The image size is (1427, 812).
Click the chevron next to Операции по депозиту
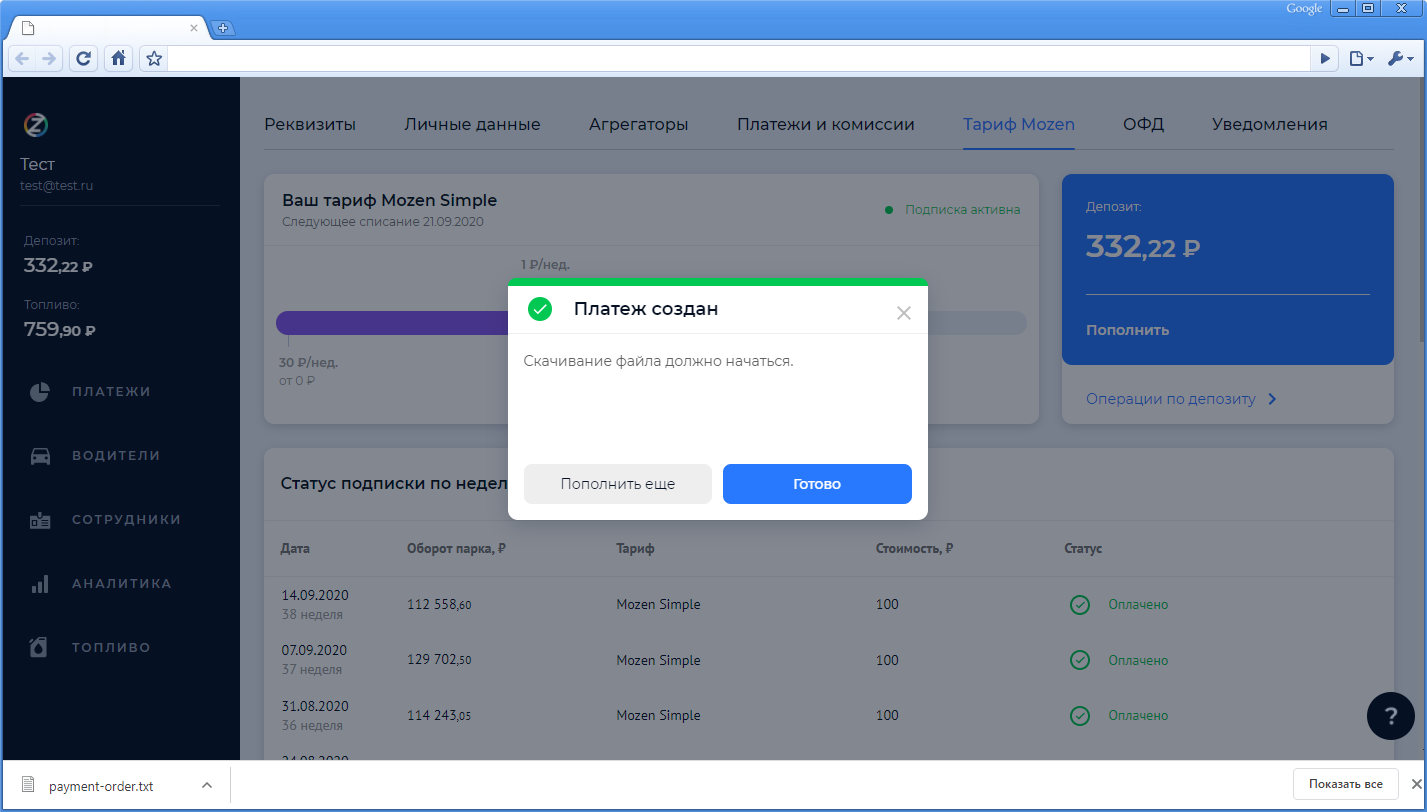click(x=1272, y=399)
